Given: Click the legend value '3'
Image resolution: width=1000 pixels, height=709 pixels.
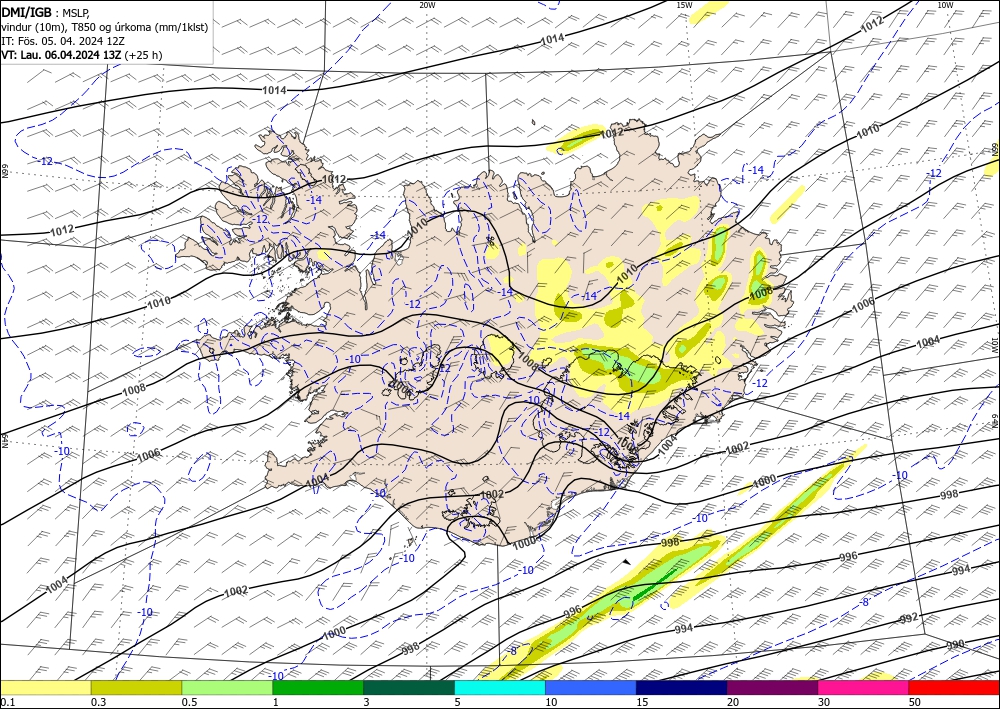Looking at the screenshot, I should tap(366, 702).
